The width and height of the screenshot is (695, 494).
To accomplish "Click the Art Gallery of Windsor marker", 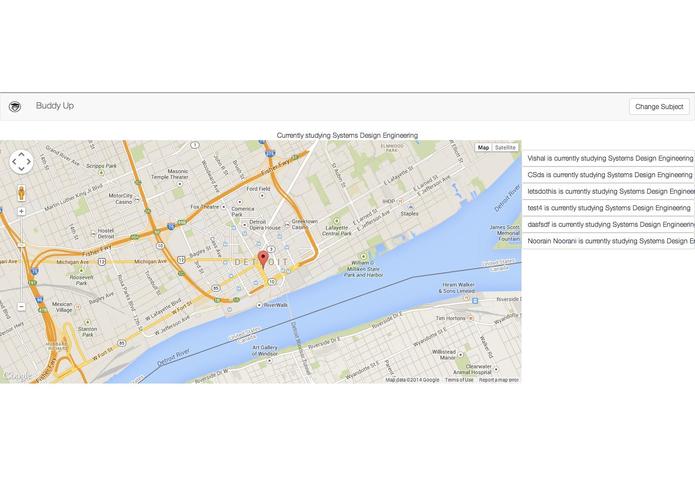I will [269, 361].
